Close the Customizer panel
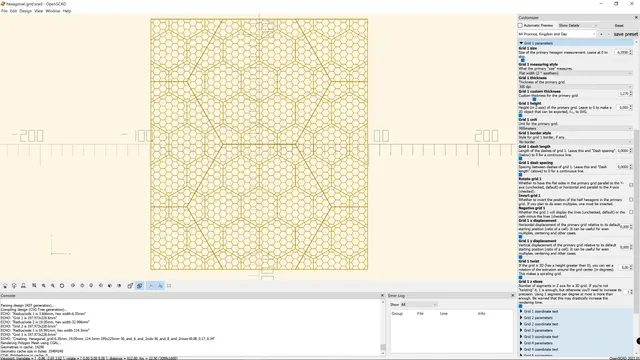The image size is (640, 360). click(x=636, y=18)
